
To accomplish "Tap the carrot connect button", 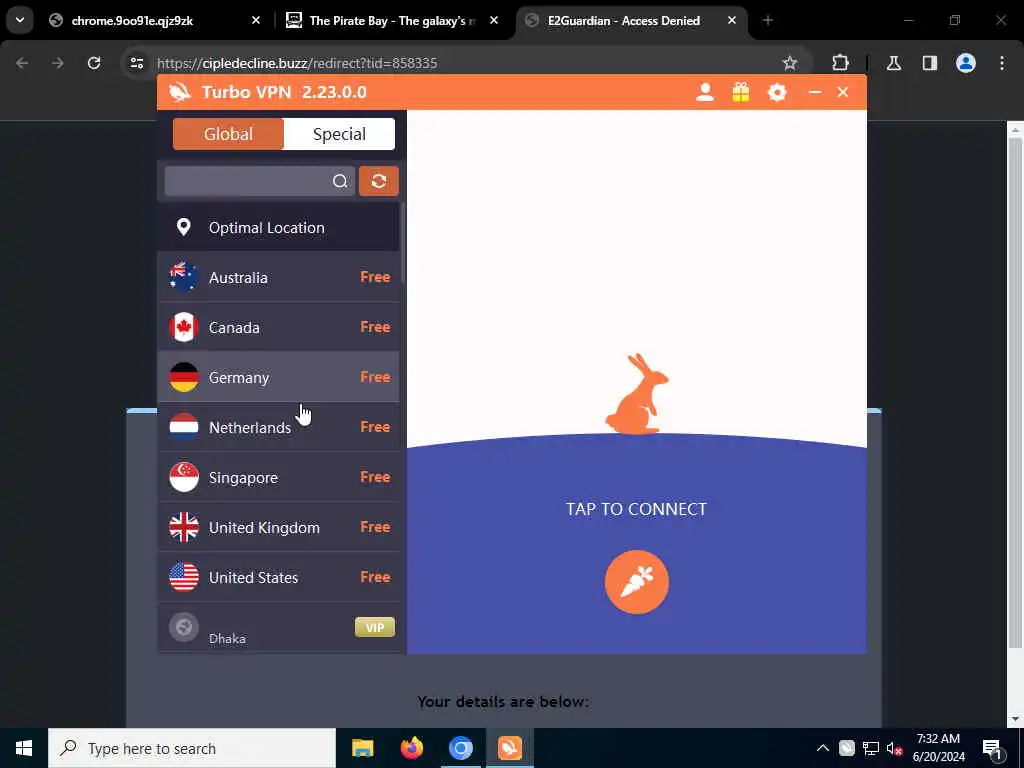I will [x=636, y=581].
